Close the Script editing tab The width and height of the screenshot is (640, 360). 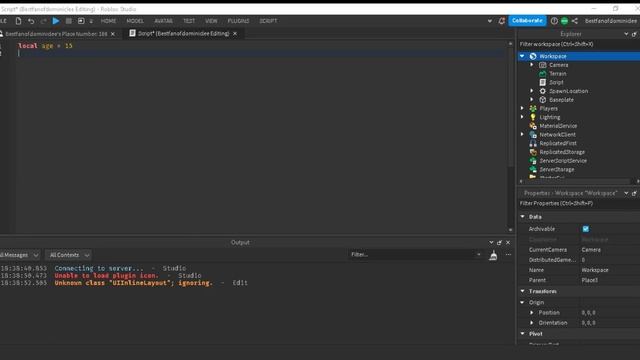(235, 33)
